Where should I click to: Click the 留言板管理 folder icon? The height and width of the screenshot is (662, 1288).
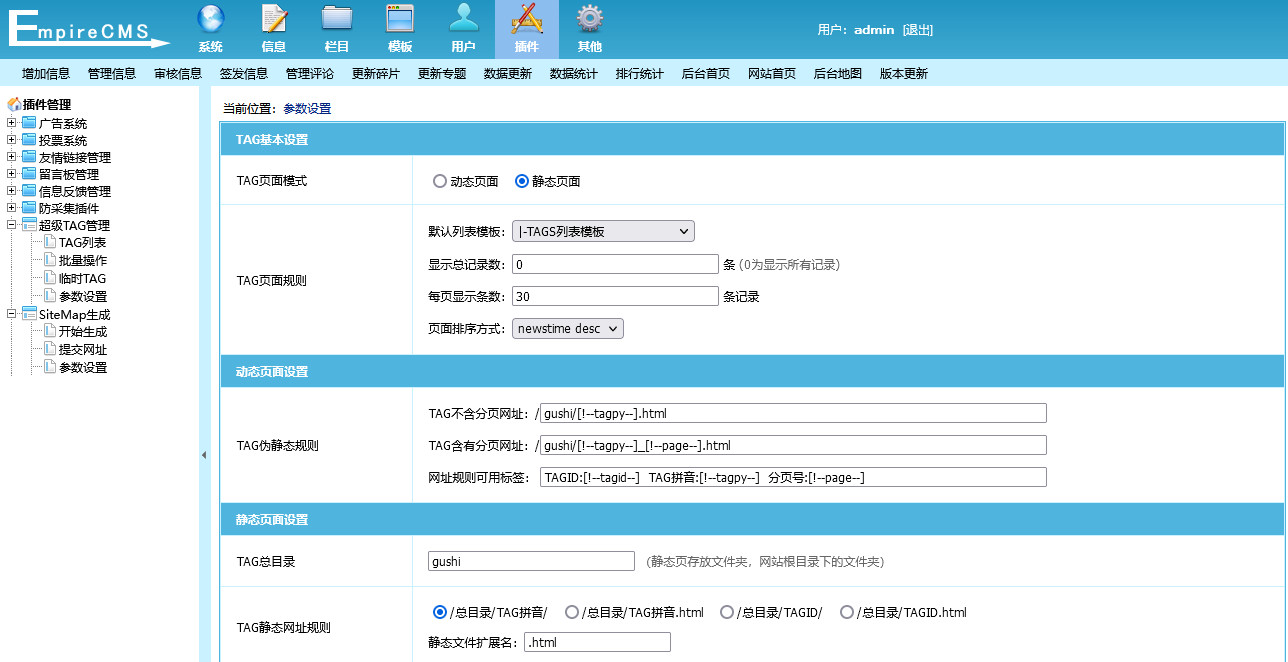[29, 174]
